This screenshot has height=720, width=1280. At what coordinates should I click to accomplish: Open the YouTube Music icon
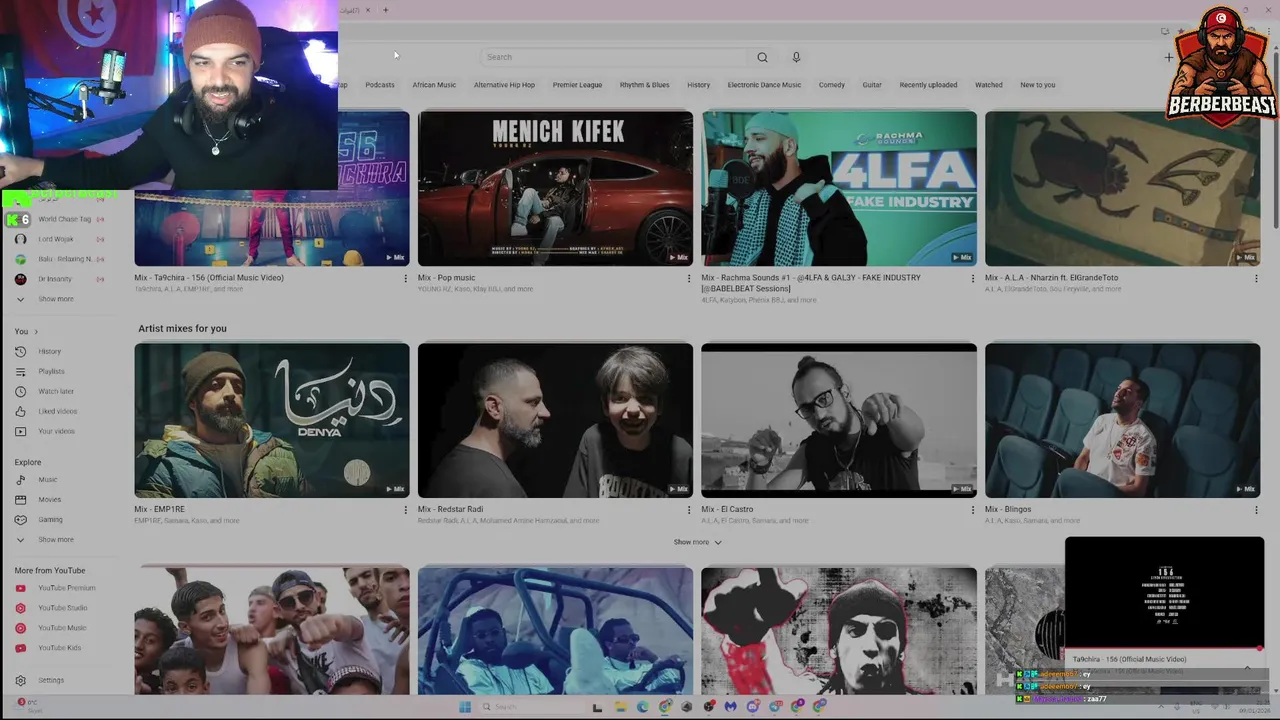coord(20,628)
